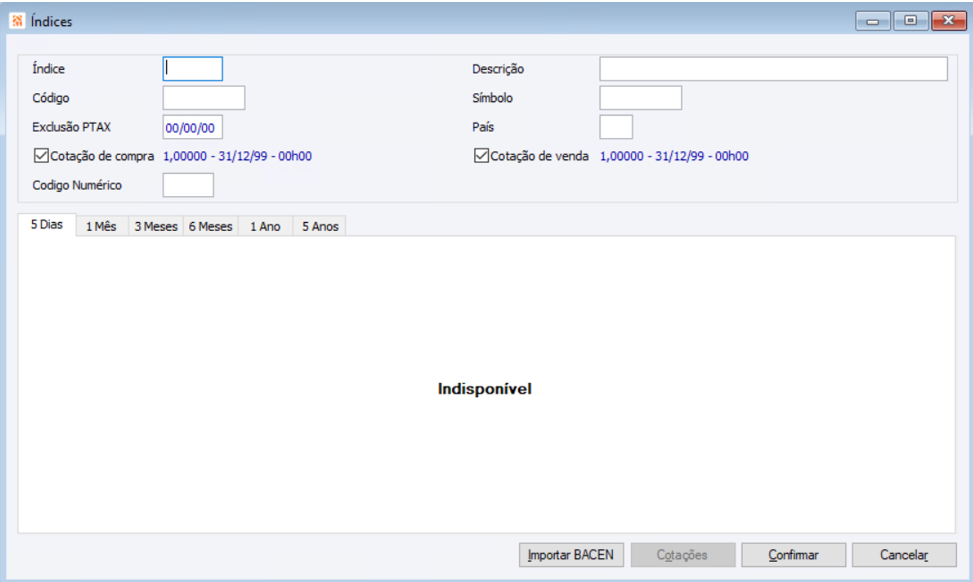
Task: Click the Indisponível chart message
Action: pyautogui.click(x=485, y=389)
